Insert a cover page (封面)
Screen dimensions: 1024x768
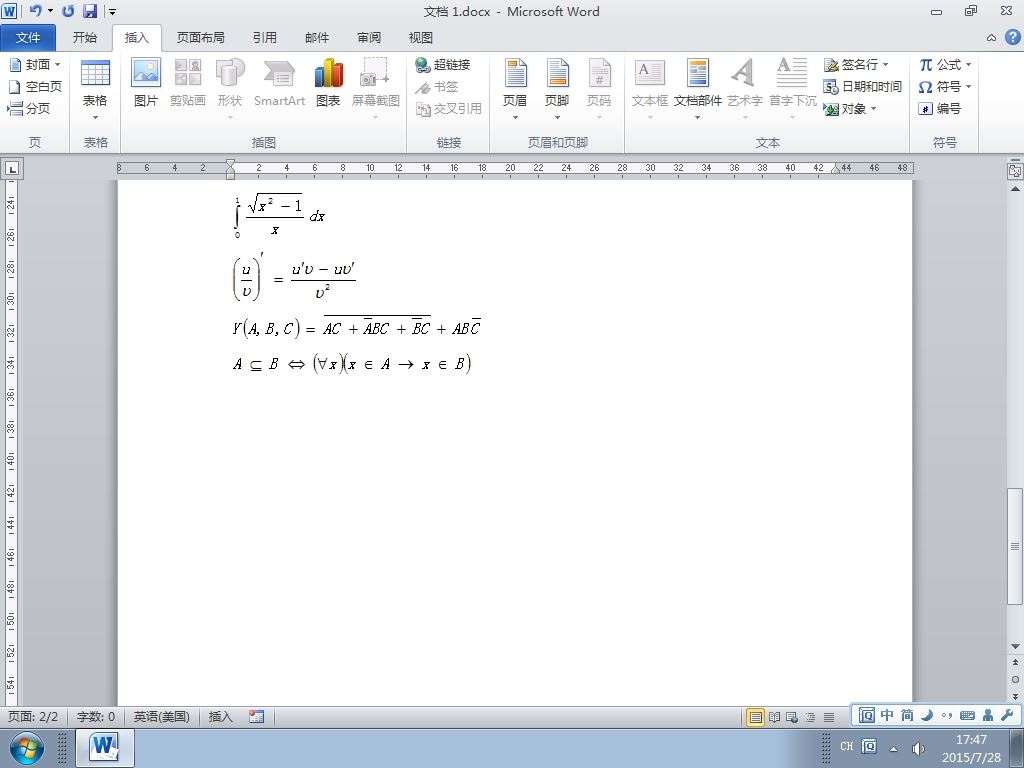[x=35, y=65]
